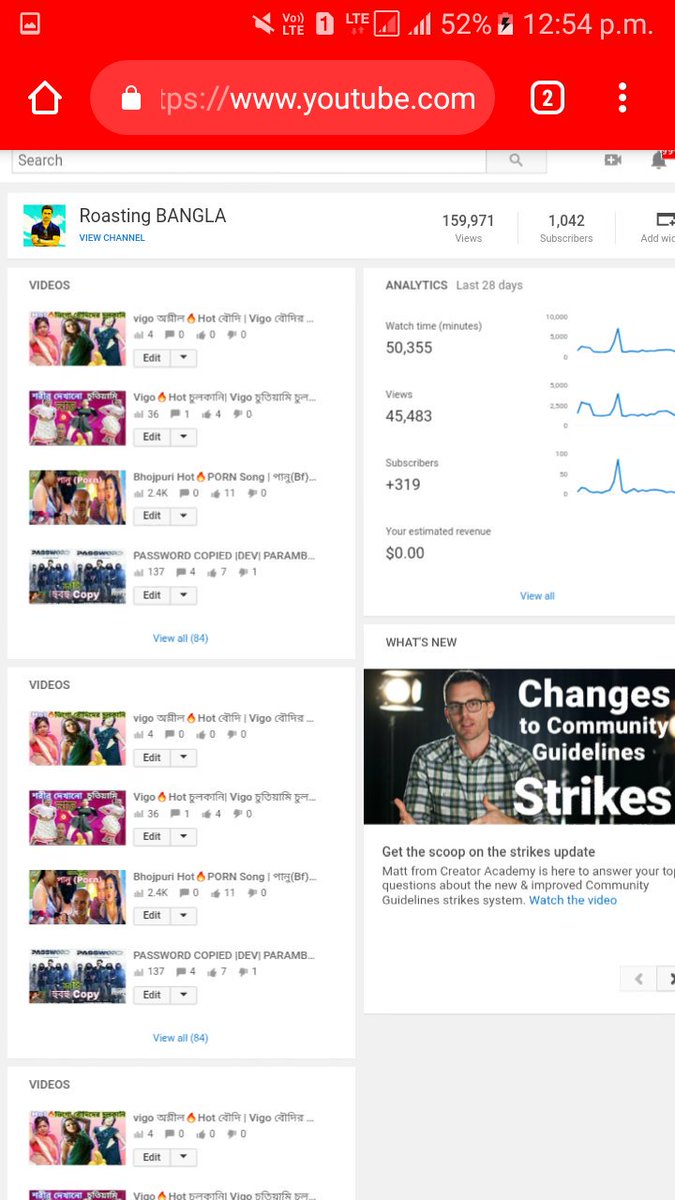Click the Views value 45,483
The height and width of the screenshot is (1200, 675).
point(409,416)
